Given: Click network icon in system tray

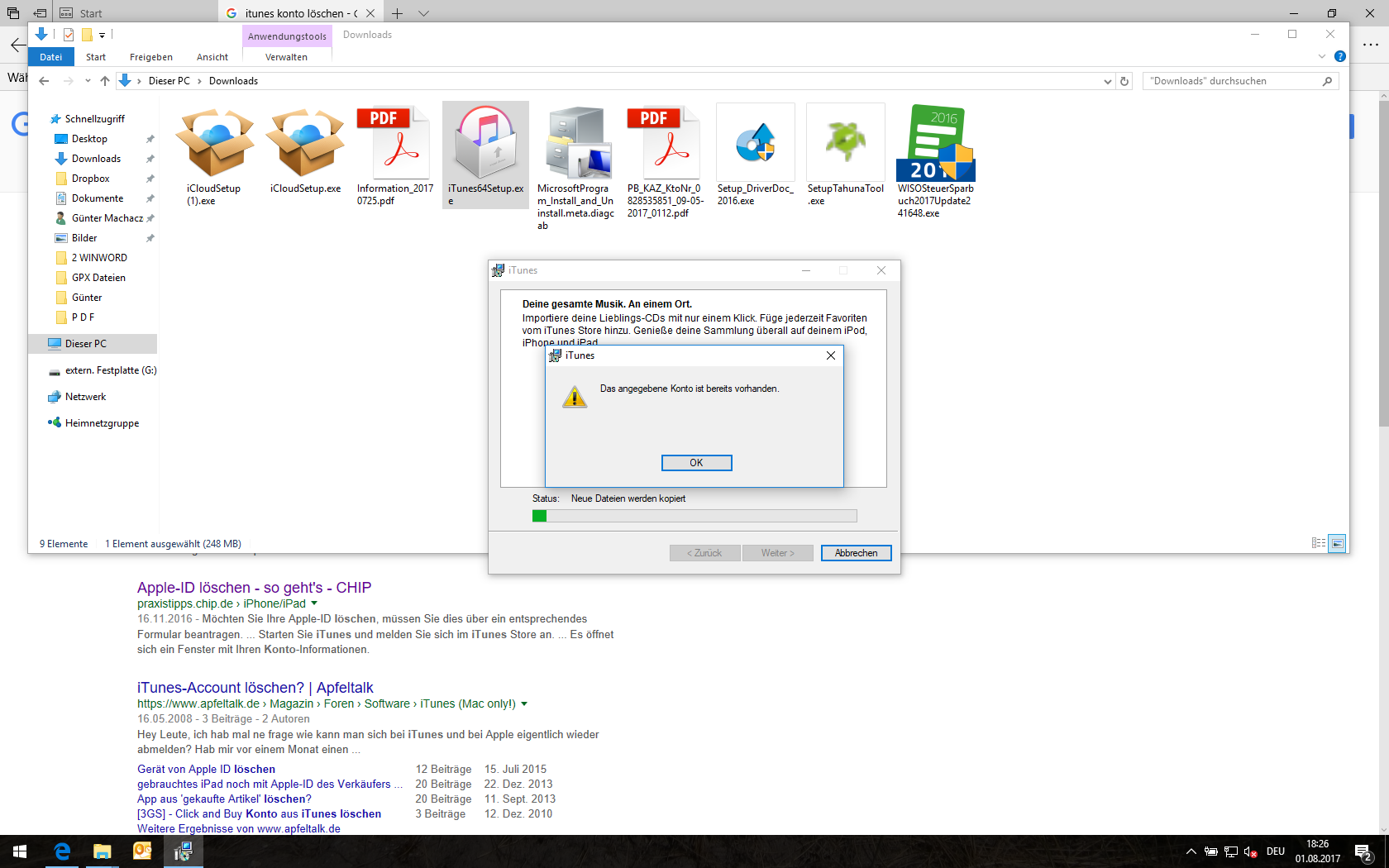Looking at the screenshot, I should click(x=1231, y=851).
